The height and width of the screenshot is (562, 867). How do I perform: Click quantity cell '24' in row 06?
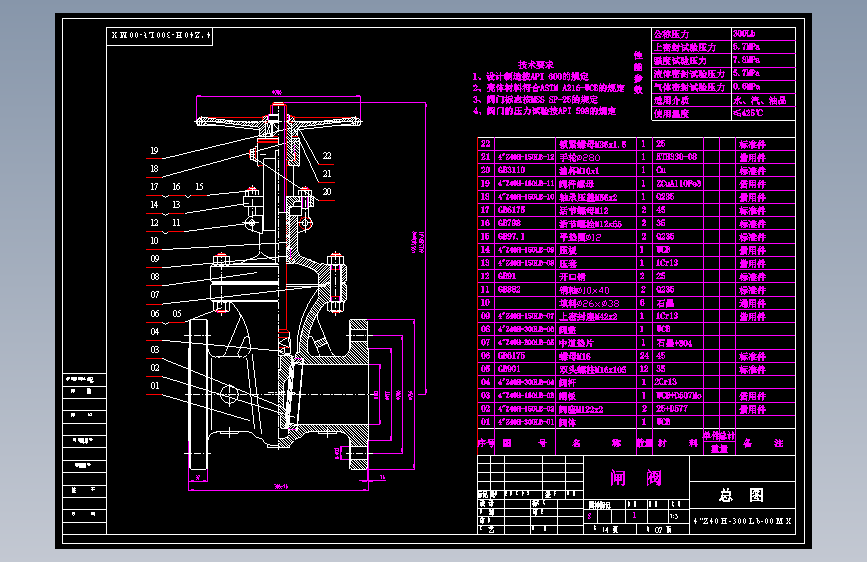[644, 356]
